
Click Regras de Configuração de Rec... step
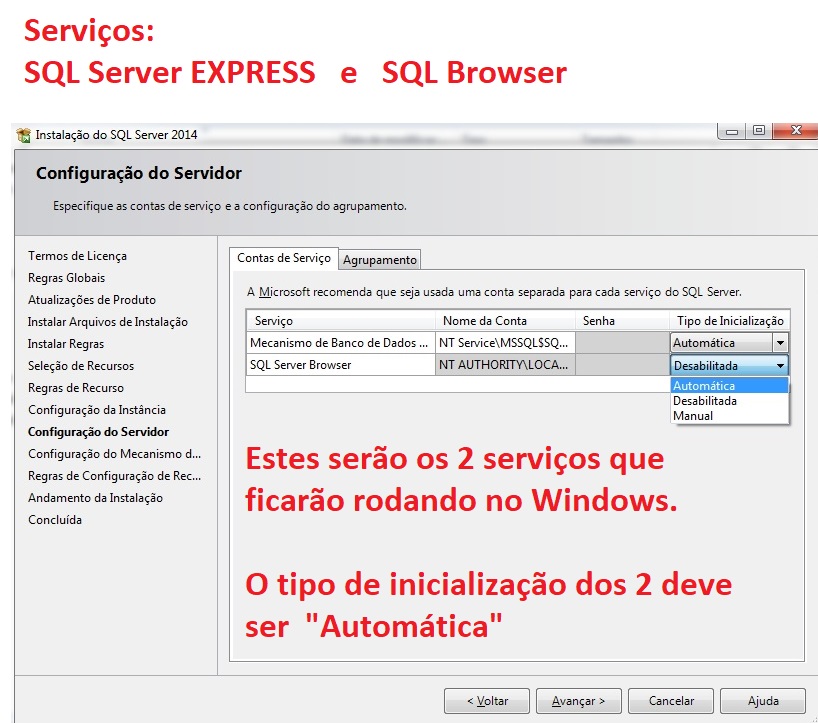[x=114, y=475]
